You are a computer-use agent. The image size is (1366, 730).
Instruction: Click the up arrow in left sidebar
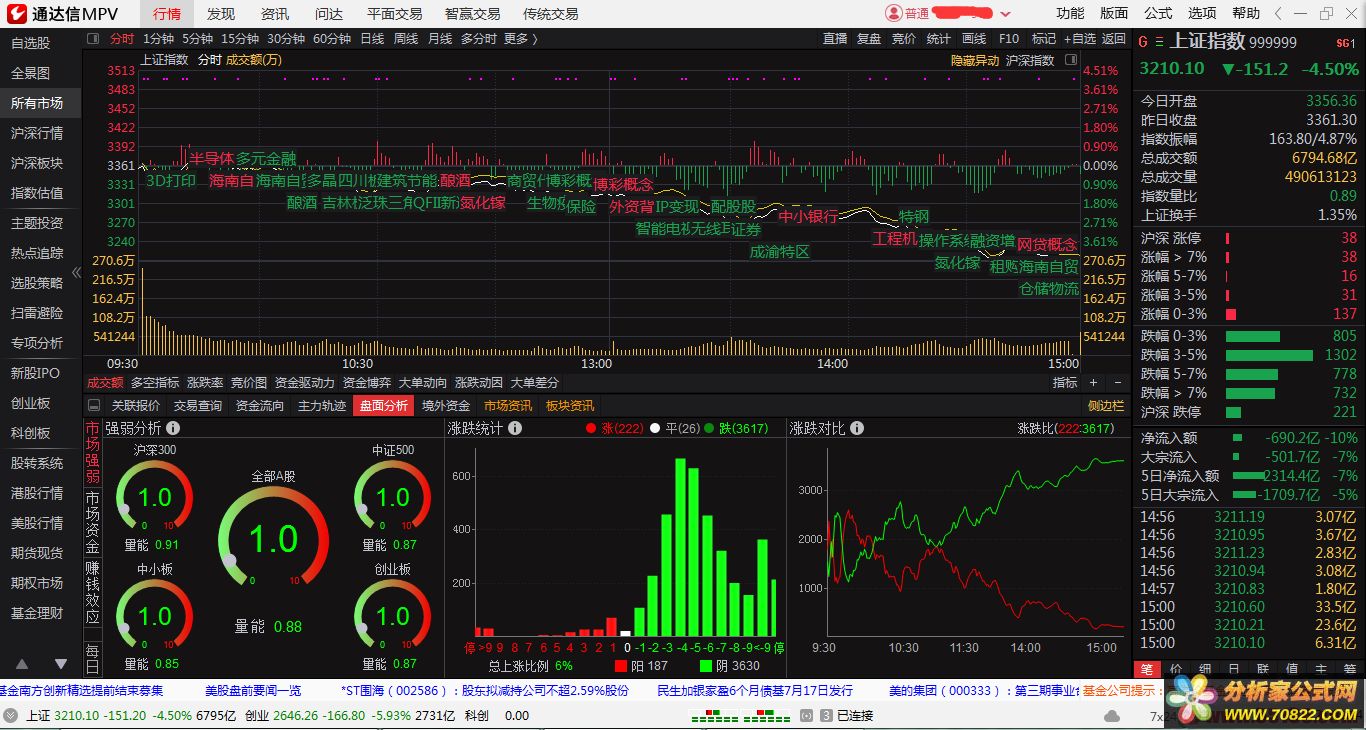(x=22, y=664)
